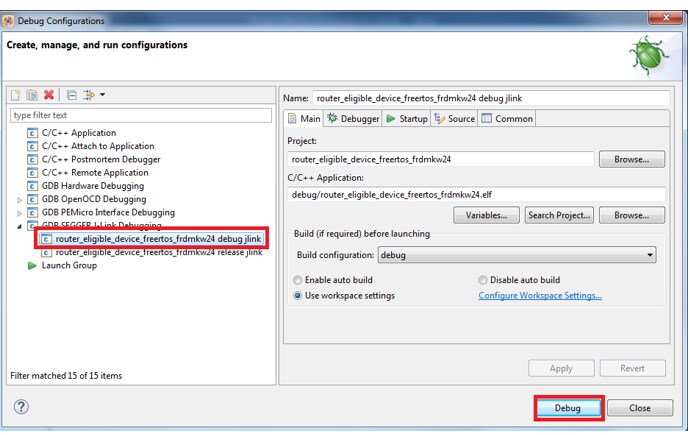Open the Startup tab

(x=407, y=118)
